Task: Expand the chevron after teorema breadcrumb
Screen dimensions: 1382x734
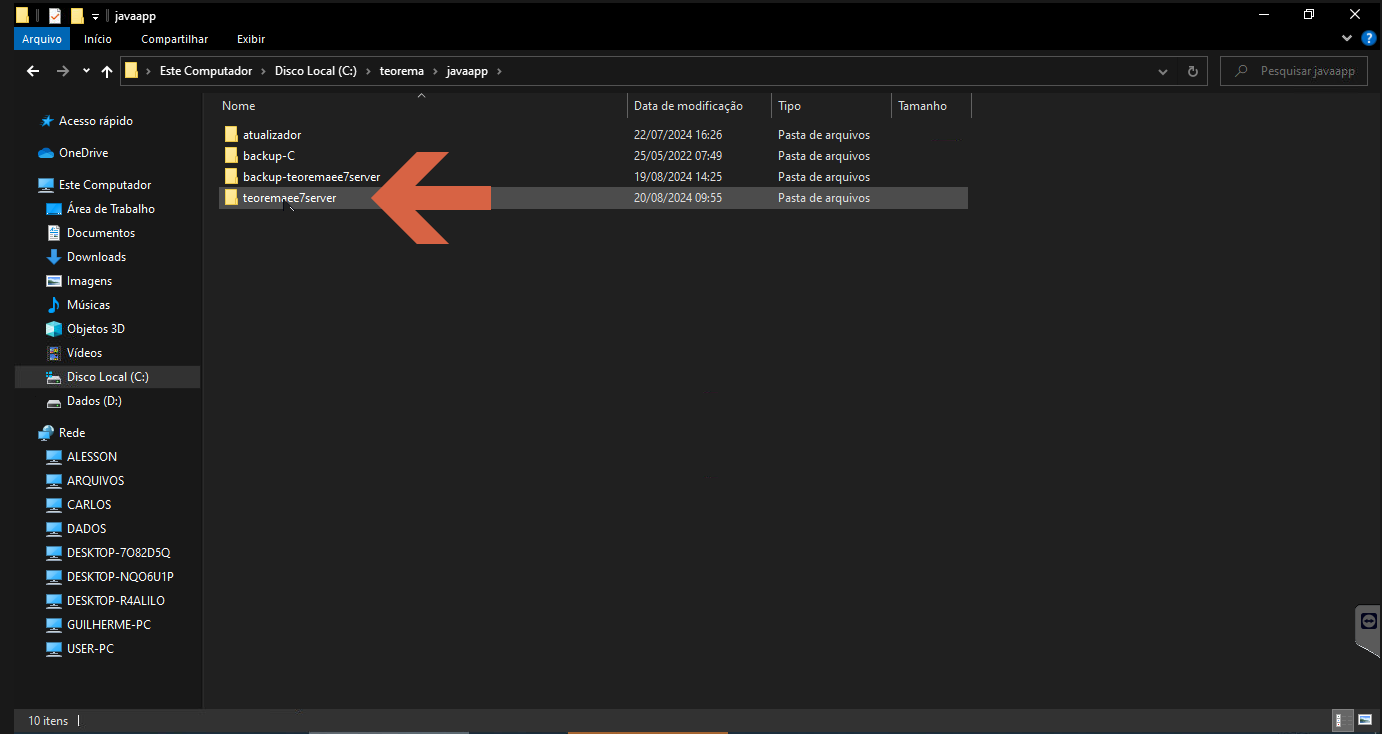Action: (436, 71)
